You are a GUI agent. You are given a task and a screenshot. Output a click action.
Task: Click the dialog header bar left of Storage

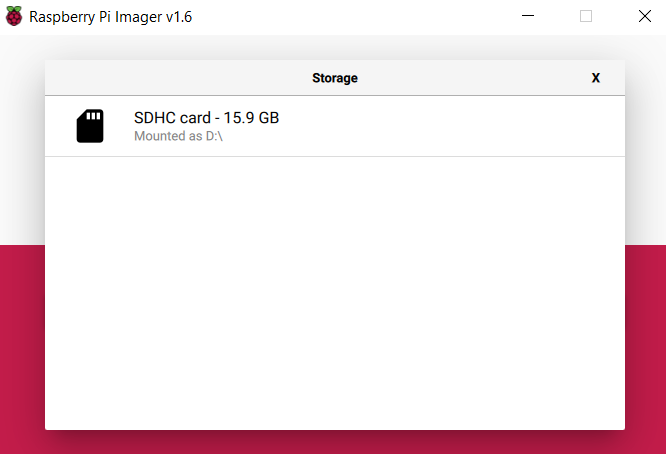pyautogui.click(x=170, y=78)
